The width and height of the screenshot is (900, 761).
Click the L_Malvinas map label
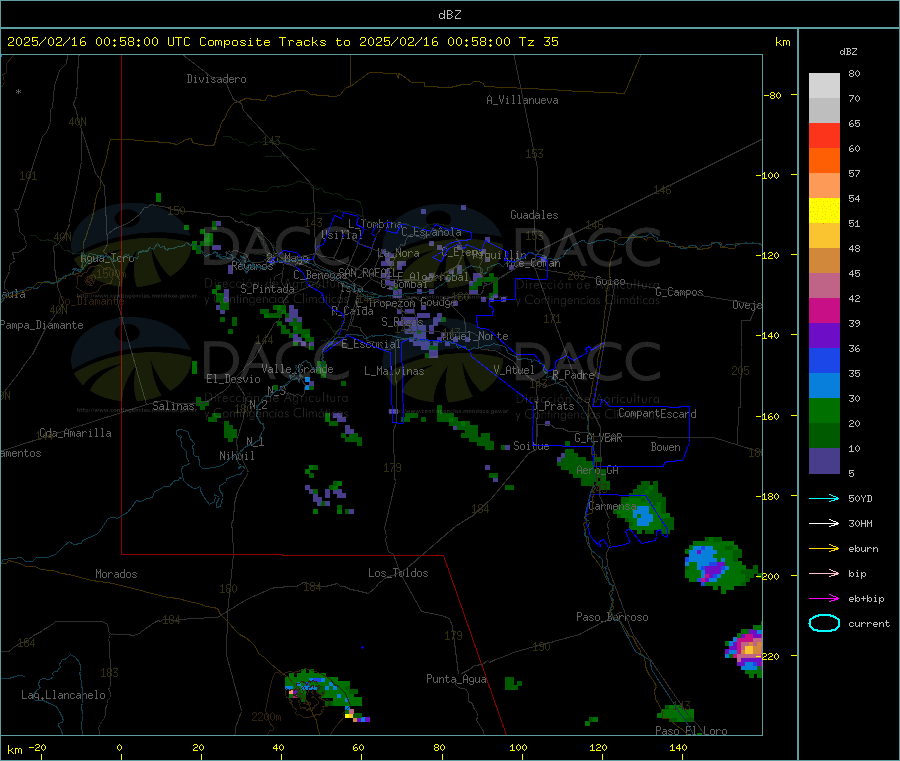point(394,371)
